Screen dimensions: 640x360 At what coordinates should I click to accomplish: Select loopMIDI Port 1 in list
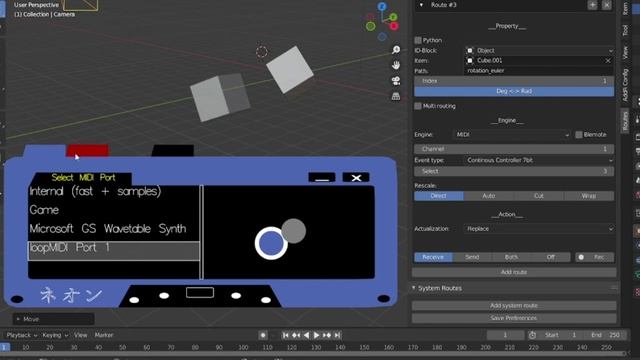[x=114, y=251]
